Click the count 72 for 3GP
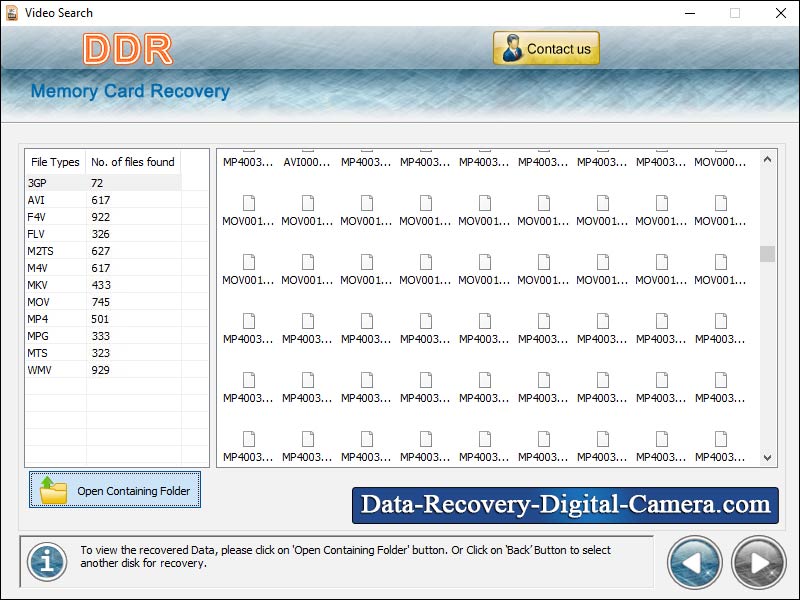 [97, 183]
